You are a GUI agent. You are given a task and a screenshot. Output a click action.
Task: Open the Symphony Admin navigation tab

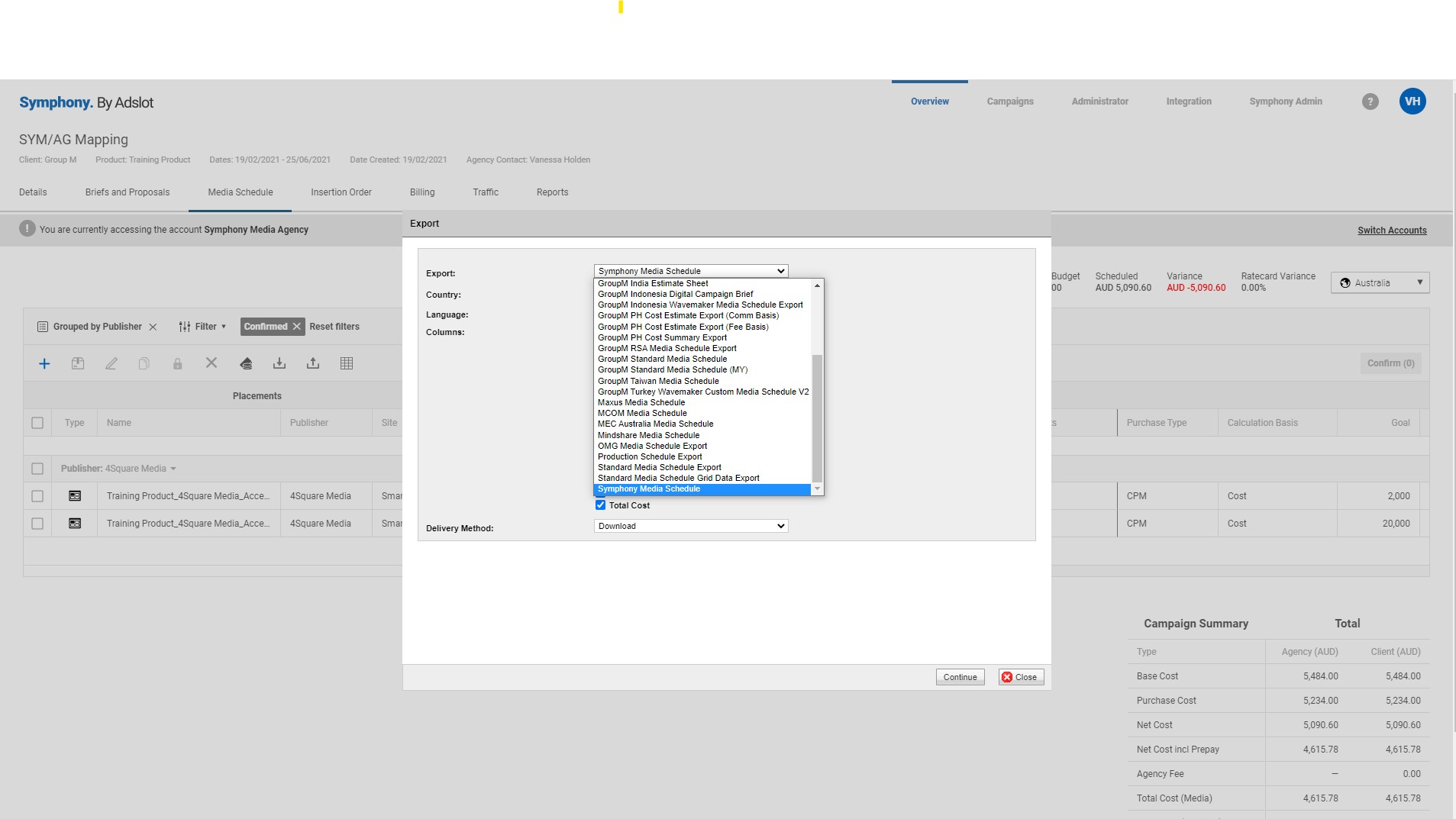click(x=1285, y=102)
